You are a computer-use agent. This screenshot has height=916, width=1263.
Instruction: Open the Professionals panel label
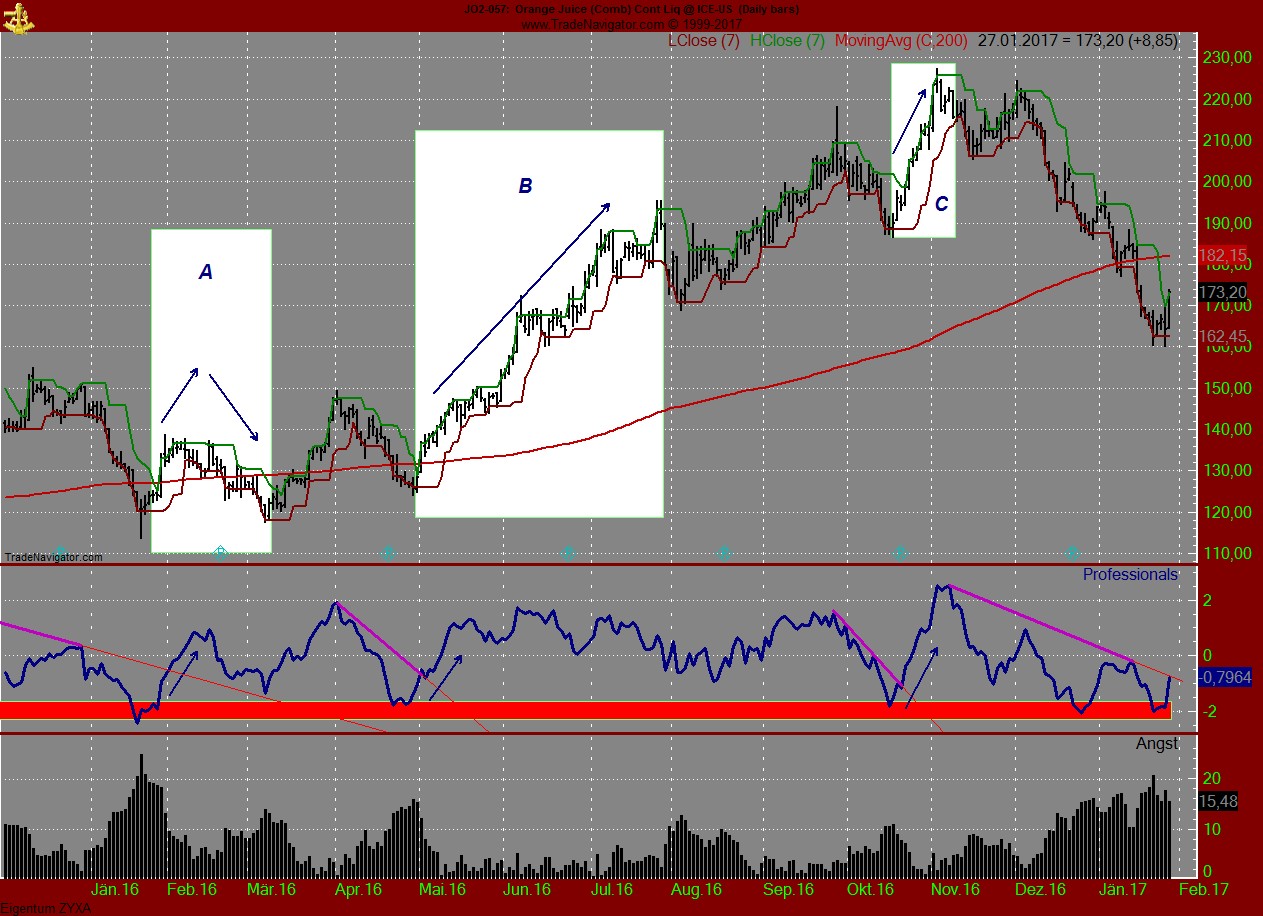pos(1130,574)
